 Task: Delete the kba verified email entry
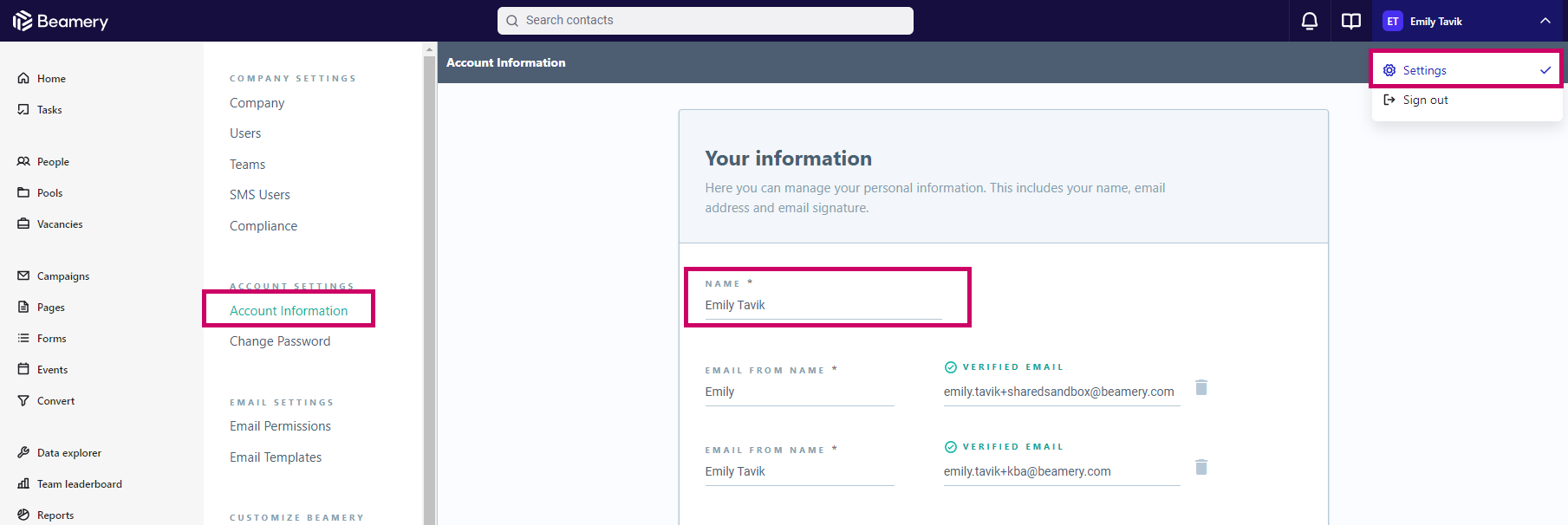1201,467
